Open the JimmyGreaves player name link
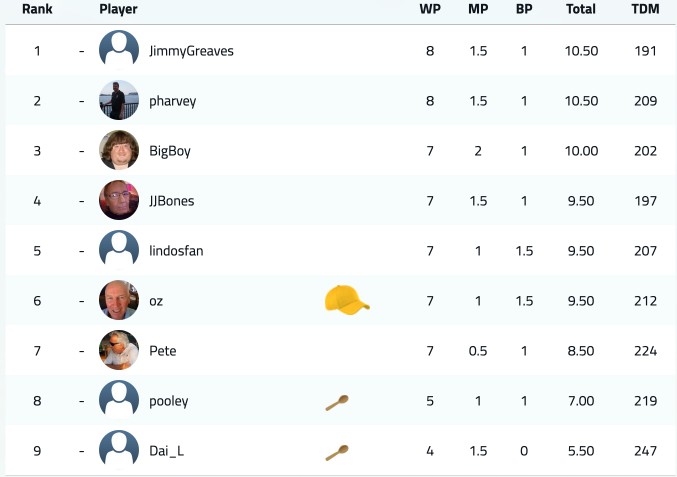This screenshot has width=677, height=477. pos(191,51)
